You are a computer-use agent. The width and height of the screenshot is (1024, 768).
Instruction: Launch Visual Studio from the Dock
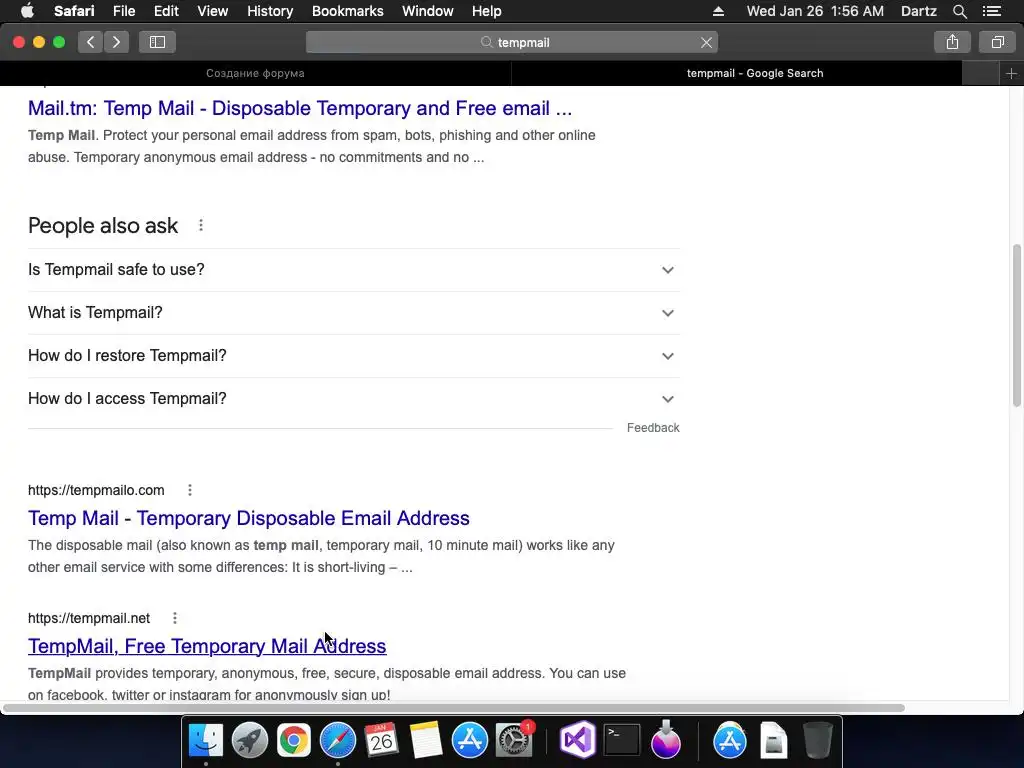click(x=578, y=741)
